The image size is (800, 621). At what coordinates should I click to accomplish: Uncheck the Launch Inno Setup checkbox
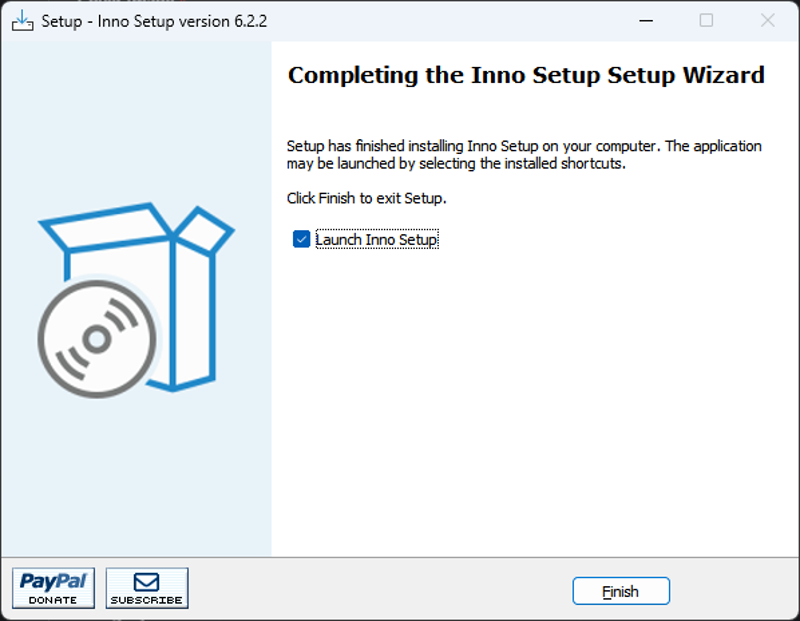302,239
